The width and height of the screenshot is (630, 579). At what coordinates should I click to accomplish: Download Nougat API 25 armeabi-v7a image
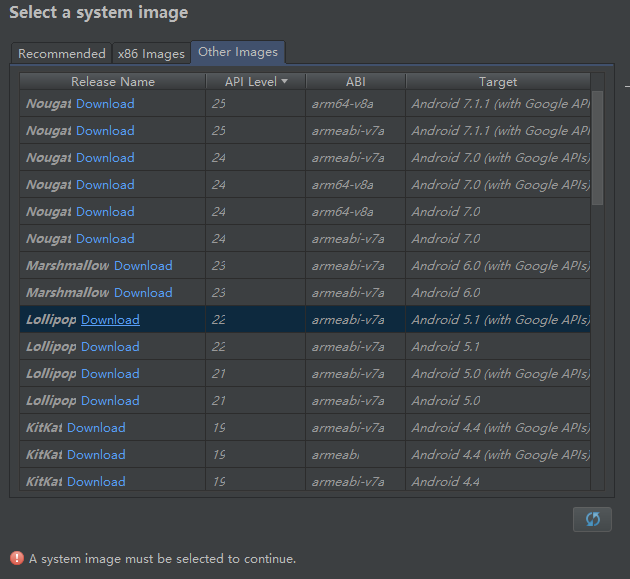(105, 131)
